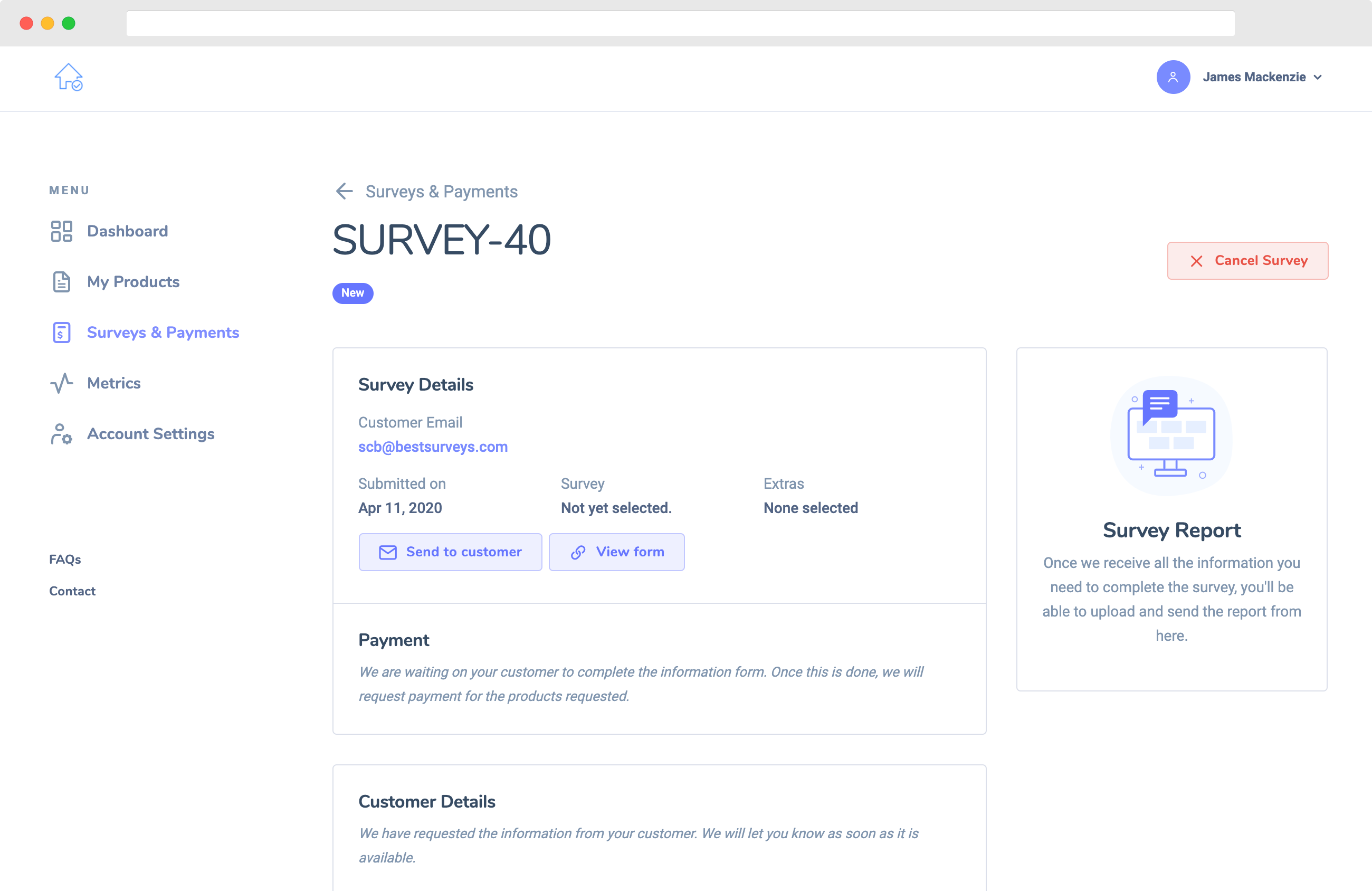Open the James Mackenzie account menu
Screen dimensions: 1372x891
pos(1253,77)
